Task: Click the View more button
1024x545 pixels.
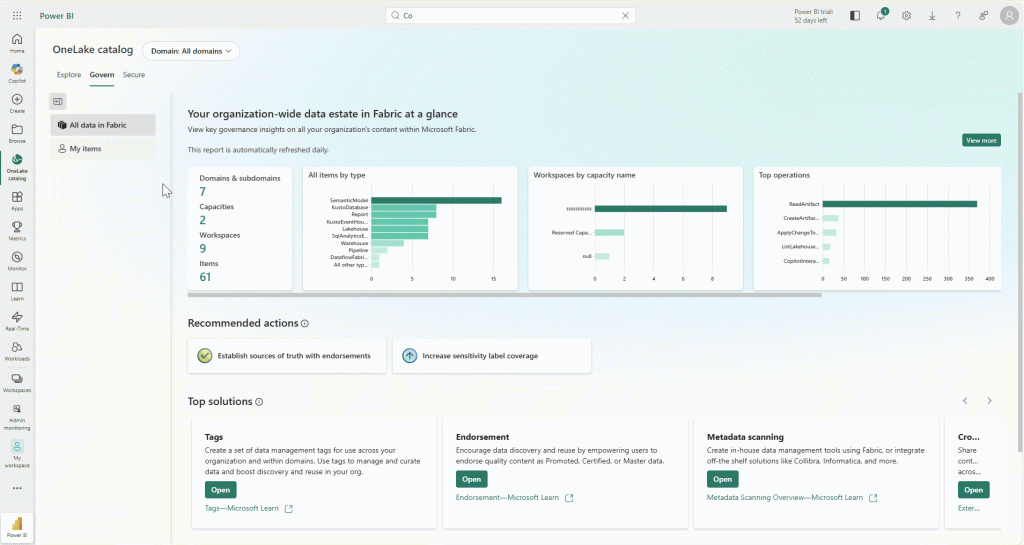Action: [x=981, y=141]
